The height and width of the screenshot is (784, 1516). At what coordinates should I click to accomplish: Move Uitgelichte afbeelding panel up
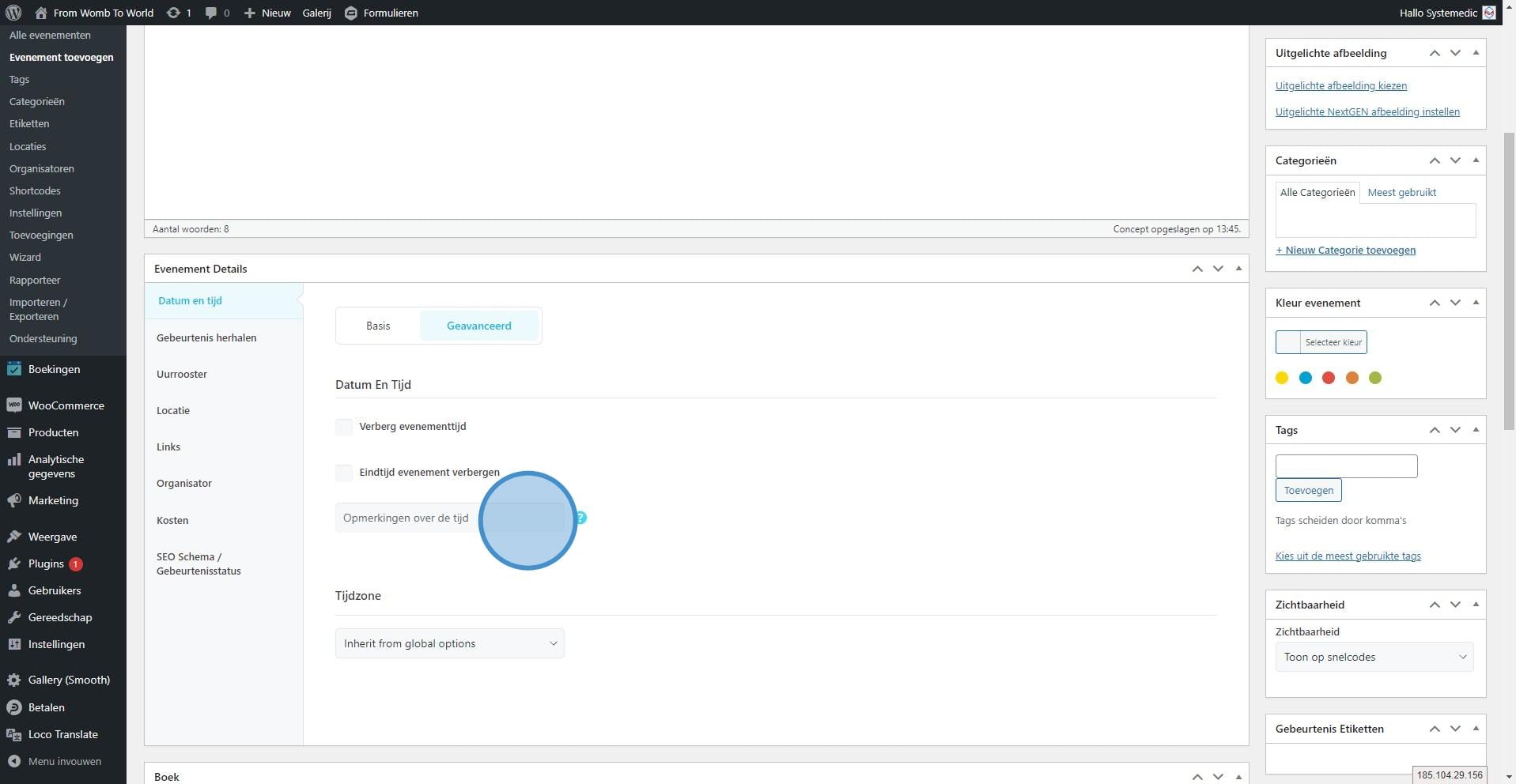click(x=1435, y=53)
